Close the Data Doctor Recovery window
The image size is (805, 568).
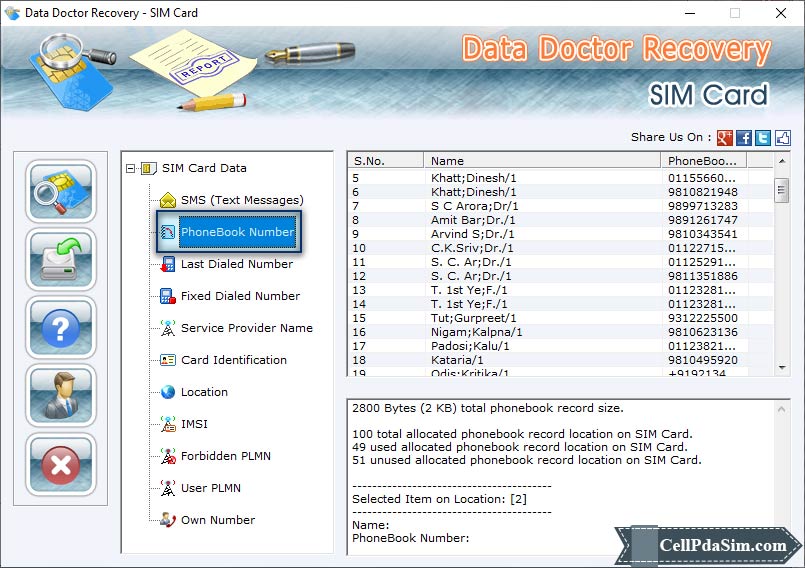click(780, 13)
